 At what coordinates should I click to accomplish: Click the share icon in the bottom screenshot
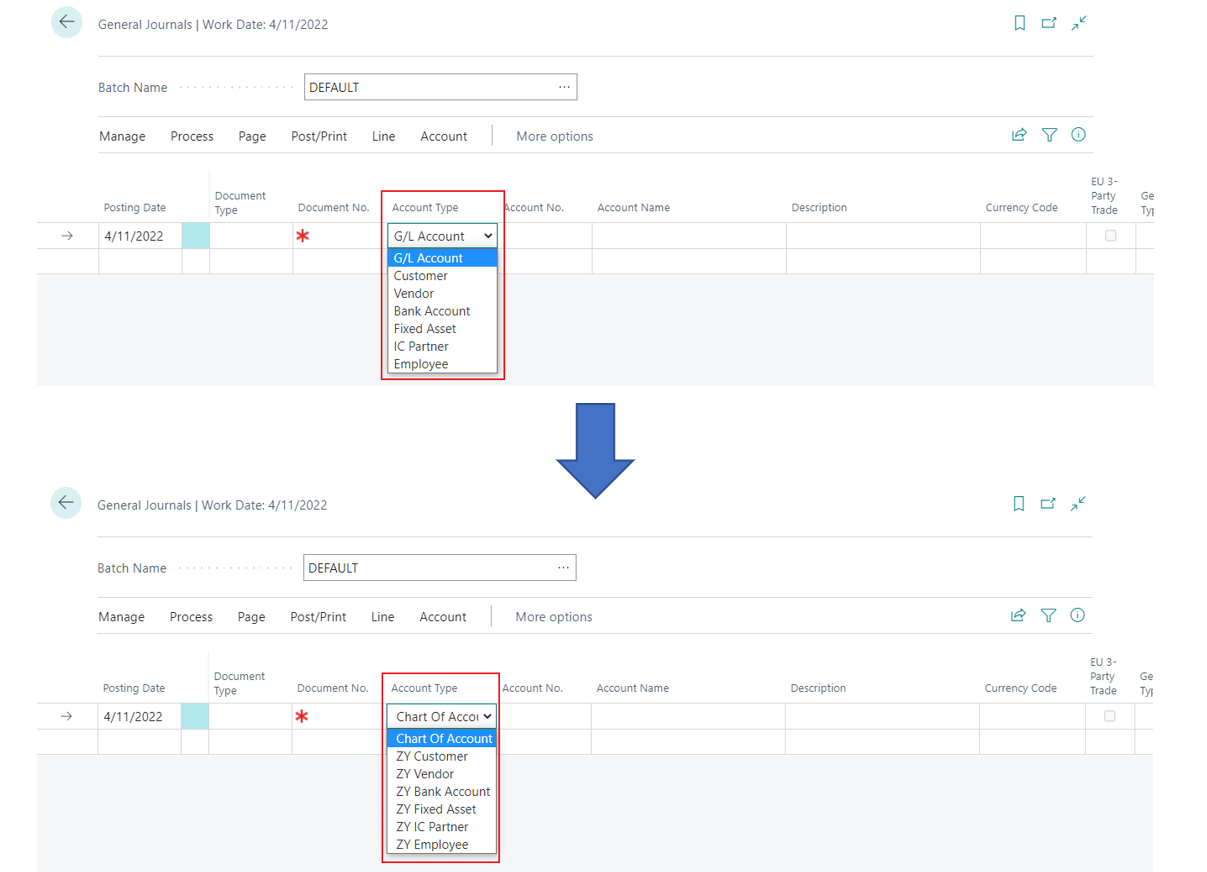(x=1018, y=615)
